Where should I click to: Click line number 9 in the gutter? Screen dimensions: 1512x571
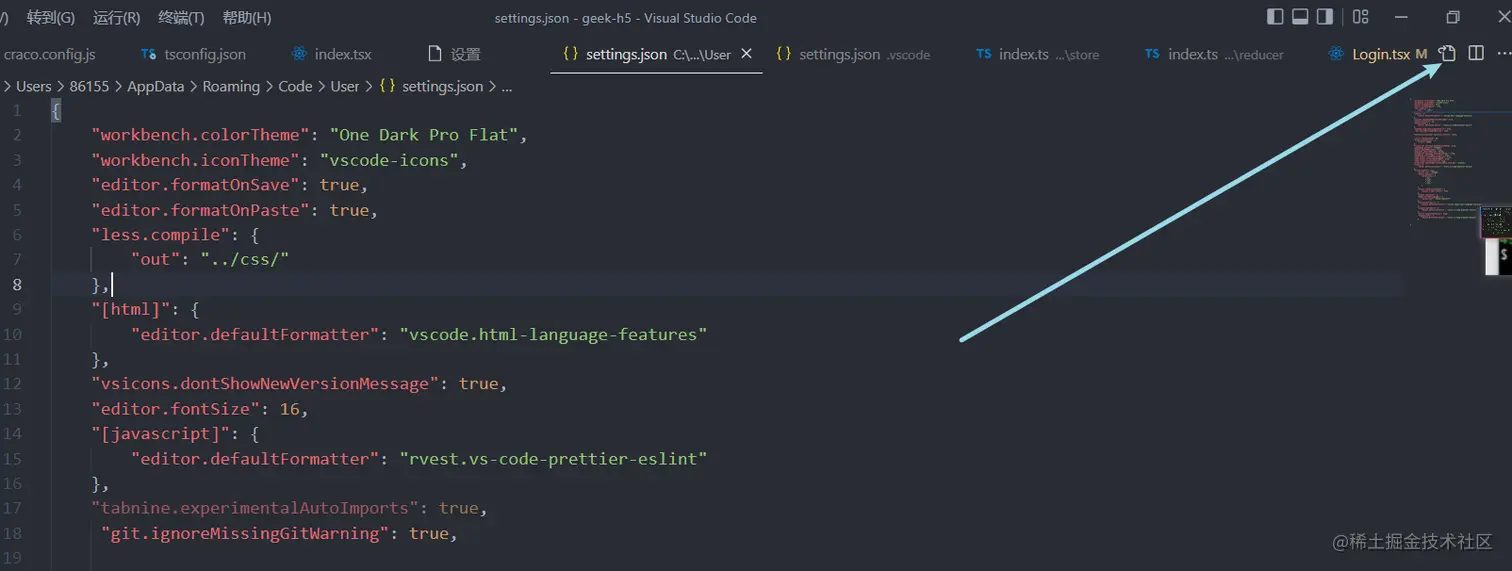[17, 309]
